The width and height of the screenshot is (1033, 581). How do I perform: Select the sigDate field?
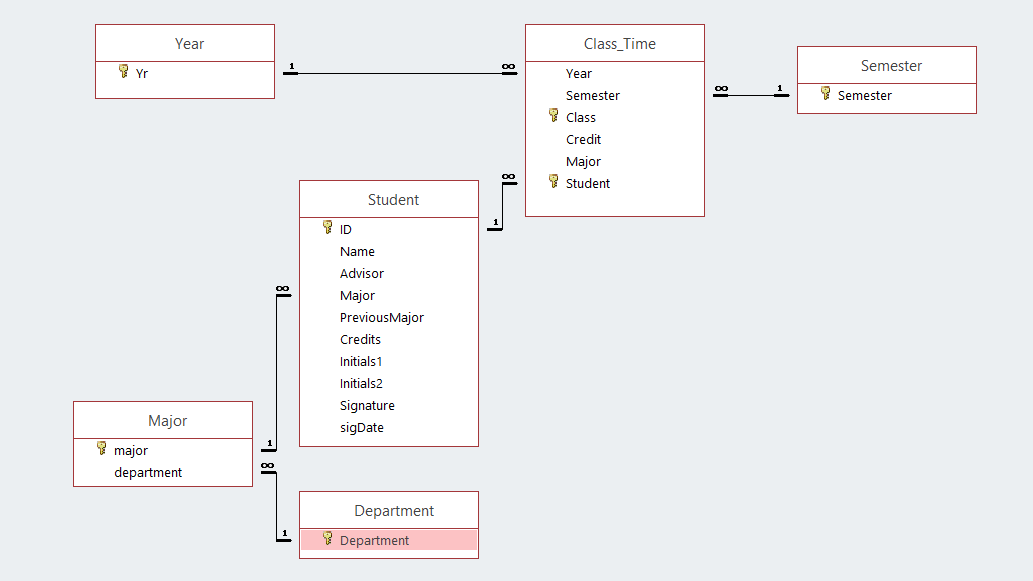pos(362,428)
